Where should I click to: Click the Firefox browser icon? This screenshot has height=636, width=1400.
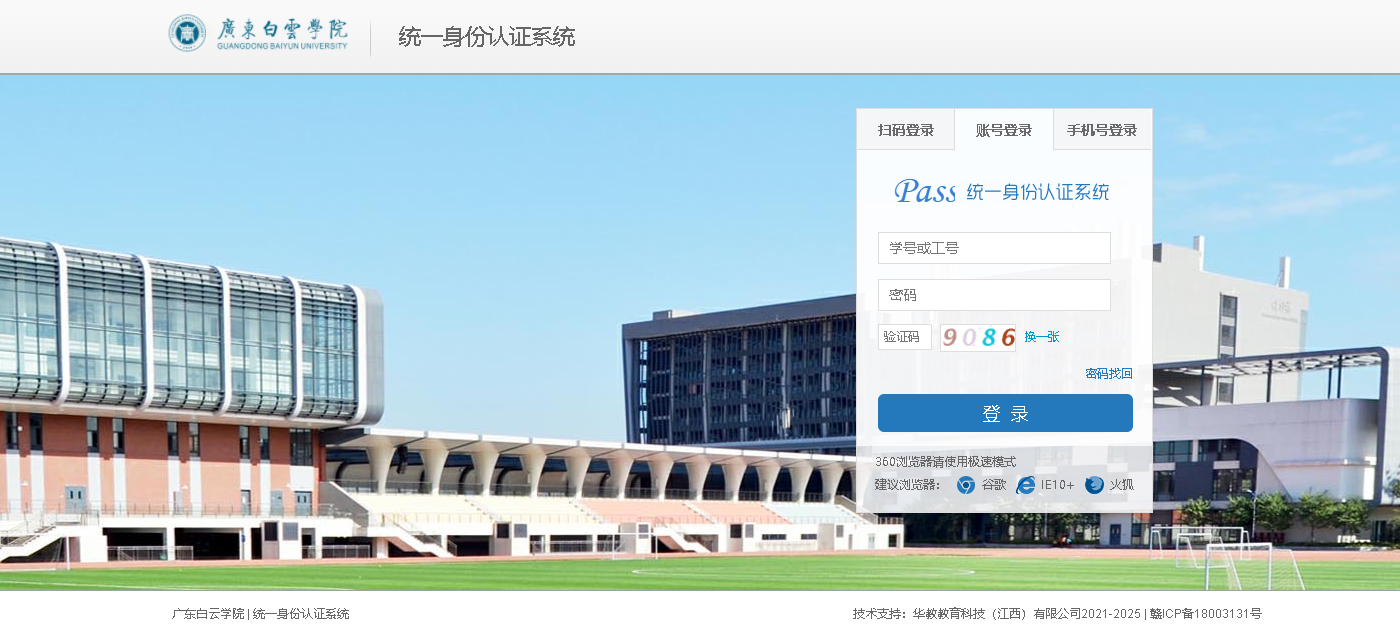(1094, 485)
